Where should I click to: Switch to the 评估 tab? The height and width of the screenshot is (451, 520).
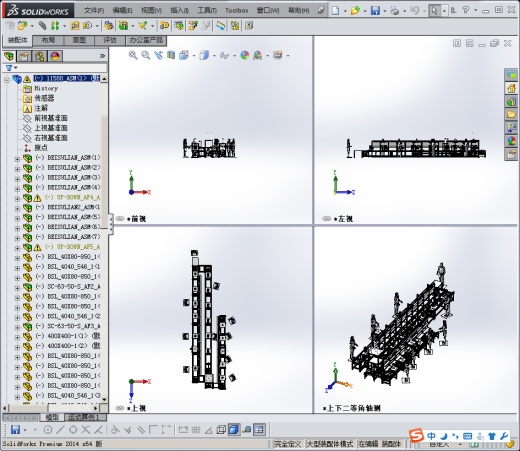(x=110, y=40)
